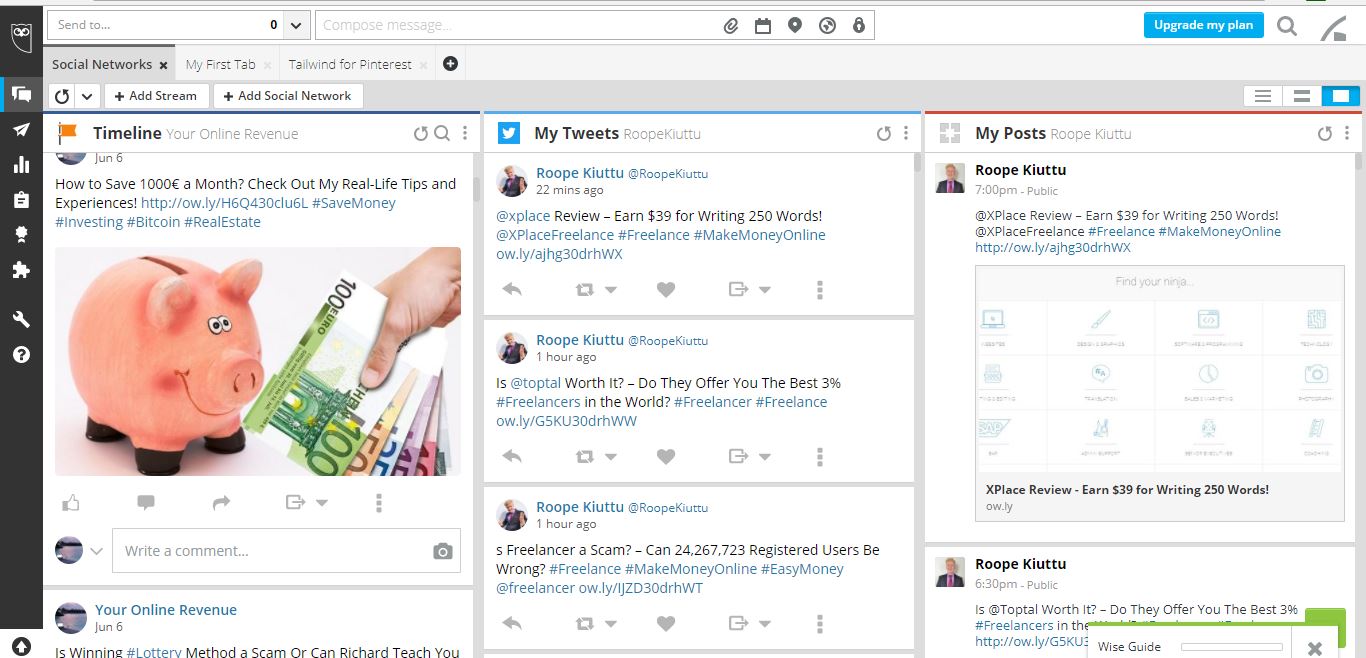Comment on the piggy bank post
The image size is (1366, 658).
[x=146, y=502]
